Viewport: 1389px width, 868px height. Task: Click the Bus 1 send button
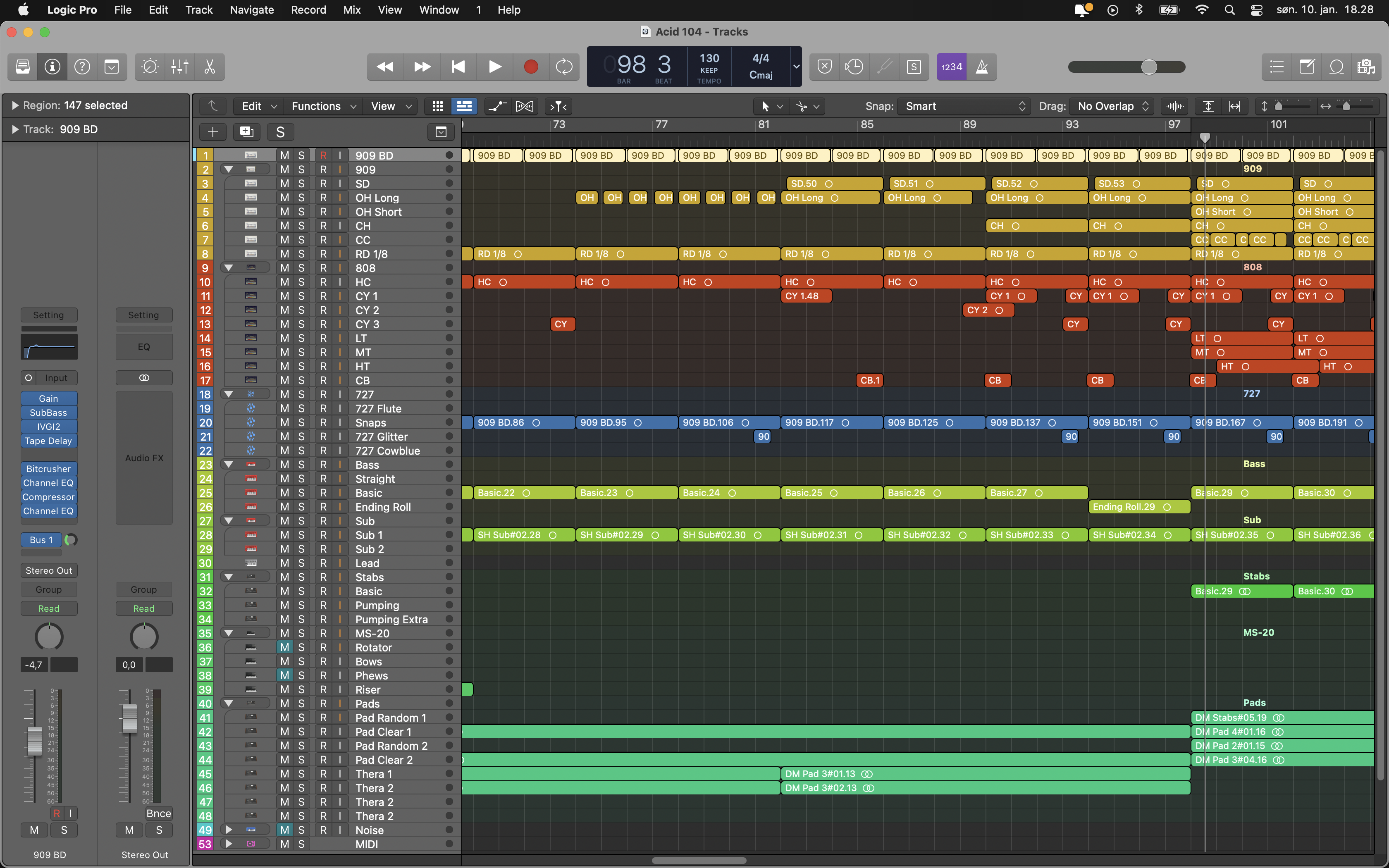tap(41, 540)
